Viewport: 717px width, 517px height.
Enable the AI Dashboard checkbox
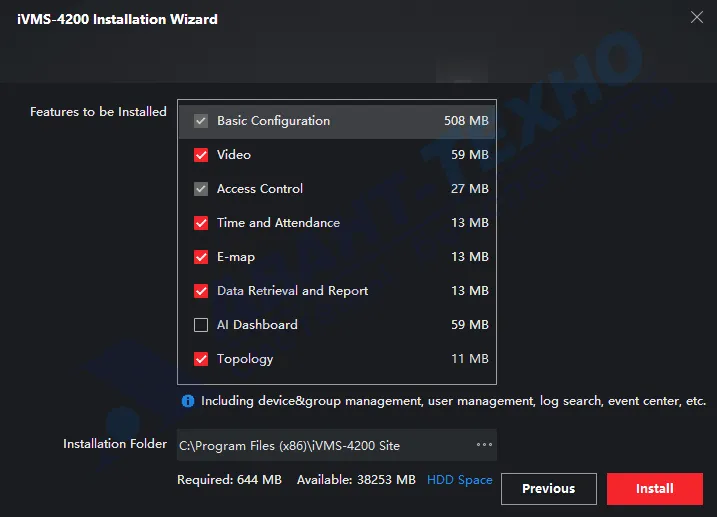coord(201,325)
